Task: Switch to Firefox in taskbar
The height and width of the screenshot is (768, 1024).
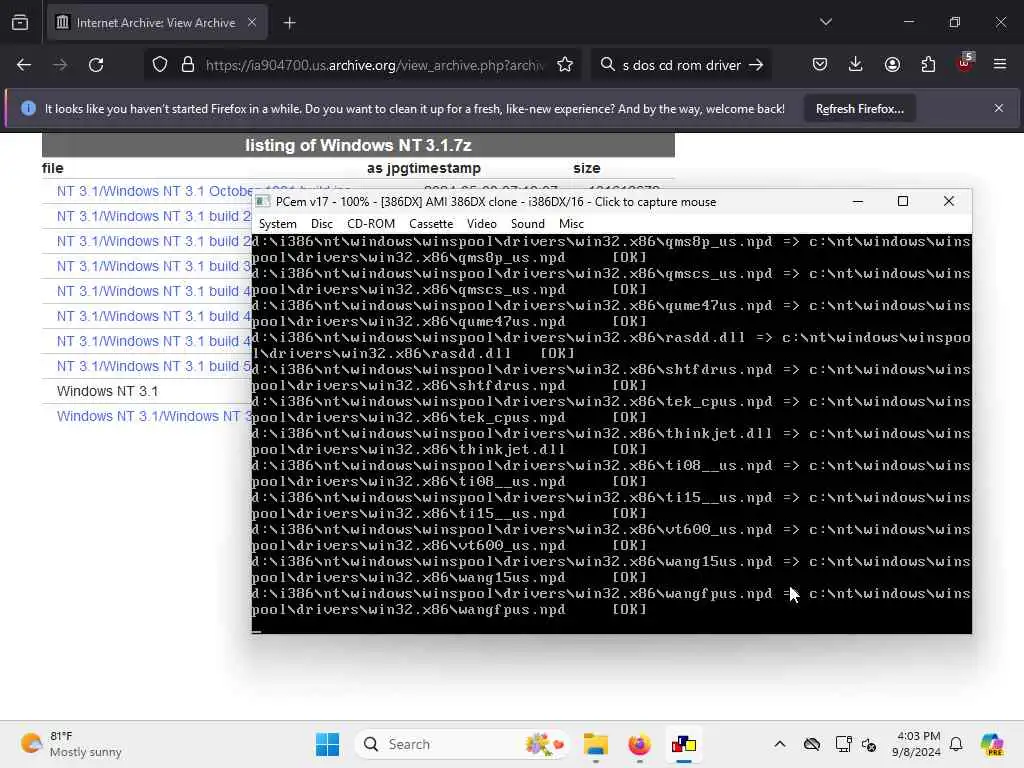Action: (639, 744)
